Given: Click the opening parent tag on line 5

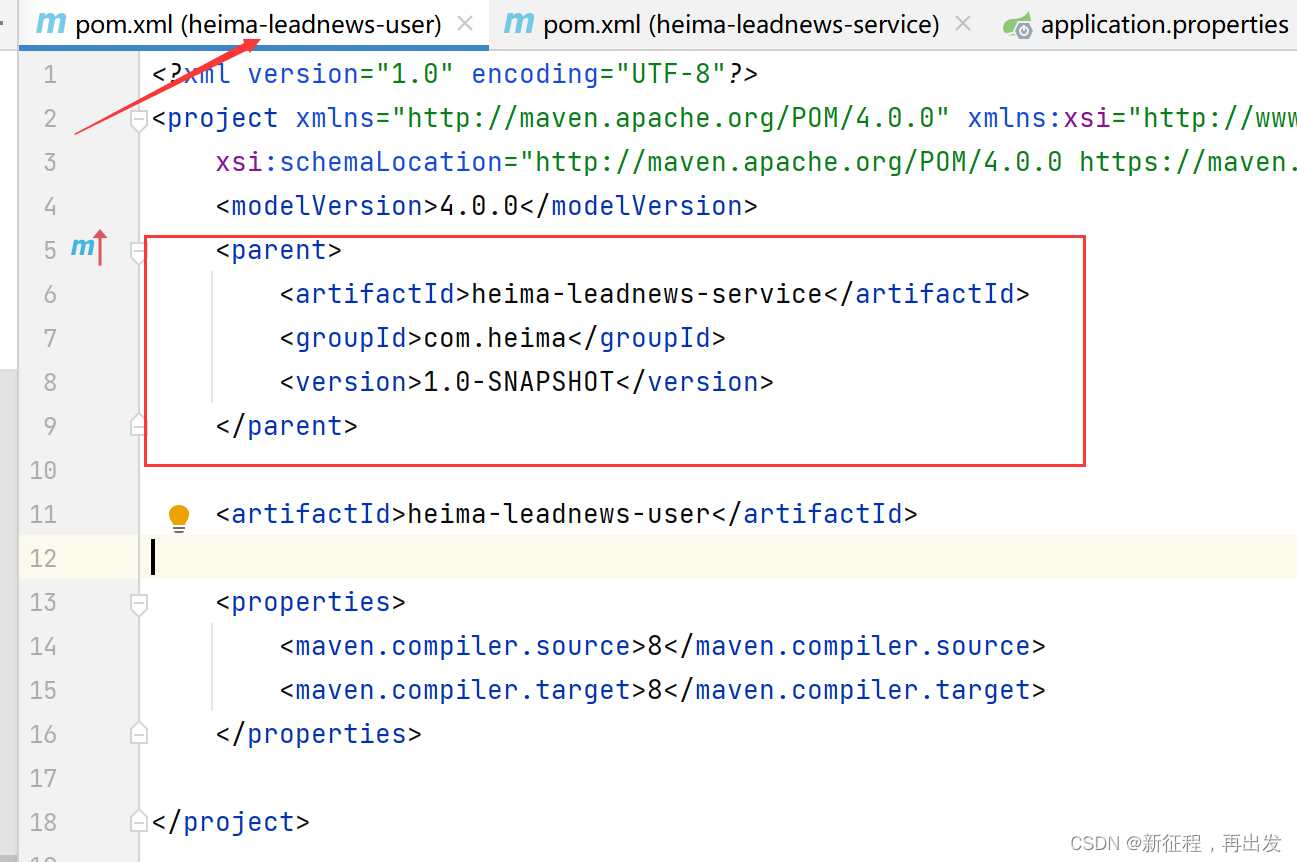Looking at the screenshot, I should [x=279, y=250].
